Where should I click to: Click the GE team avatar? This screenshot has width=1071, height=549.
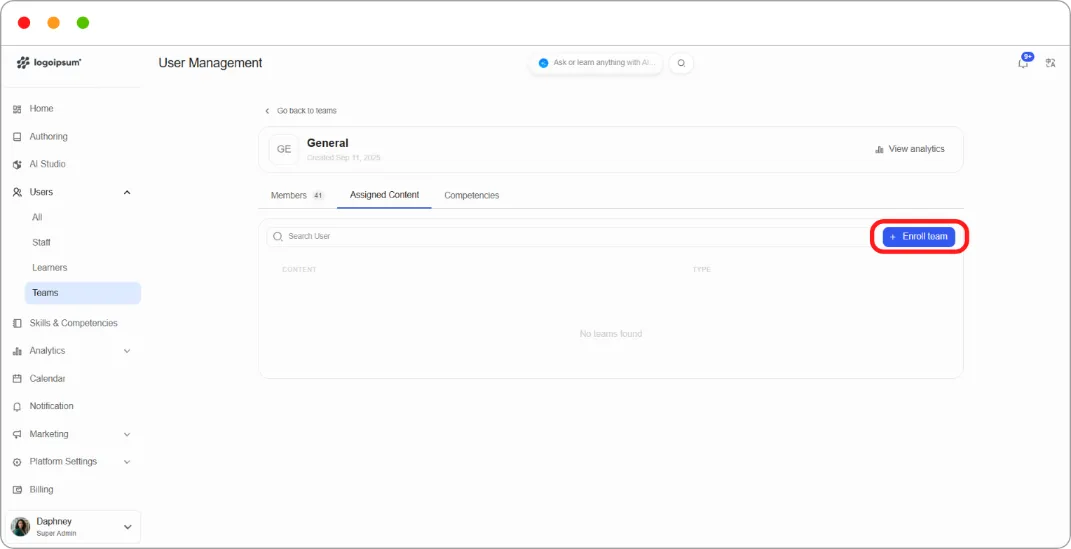(x=283, y=149)
